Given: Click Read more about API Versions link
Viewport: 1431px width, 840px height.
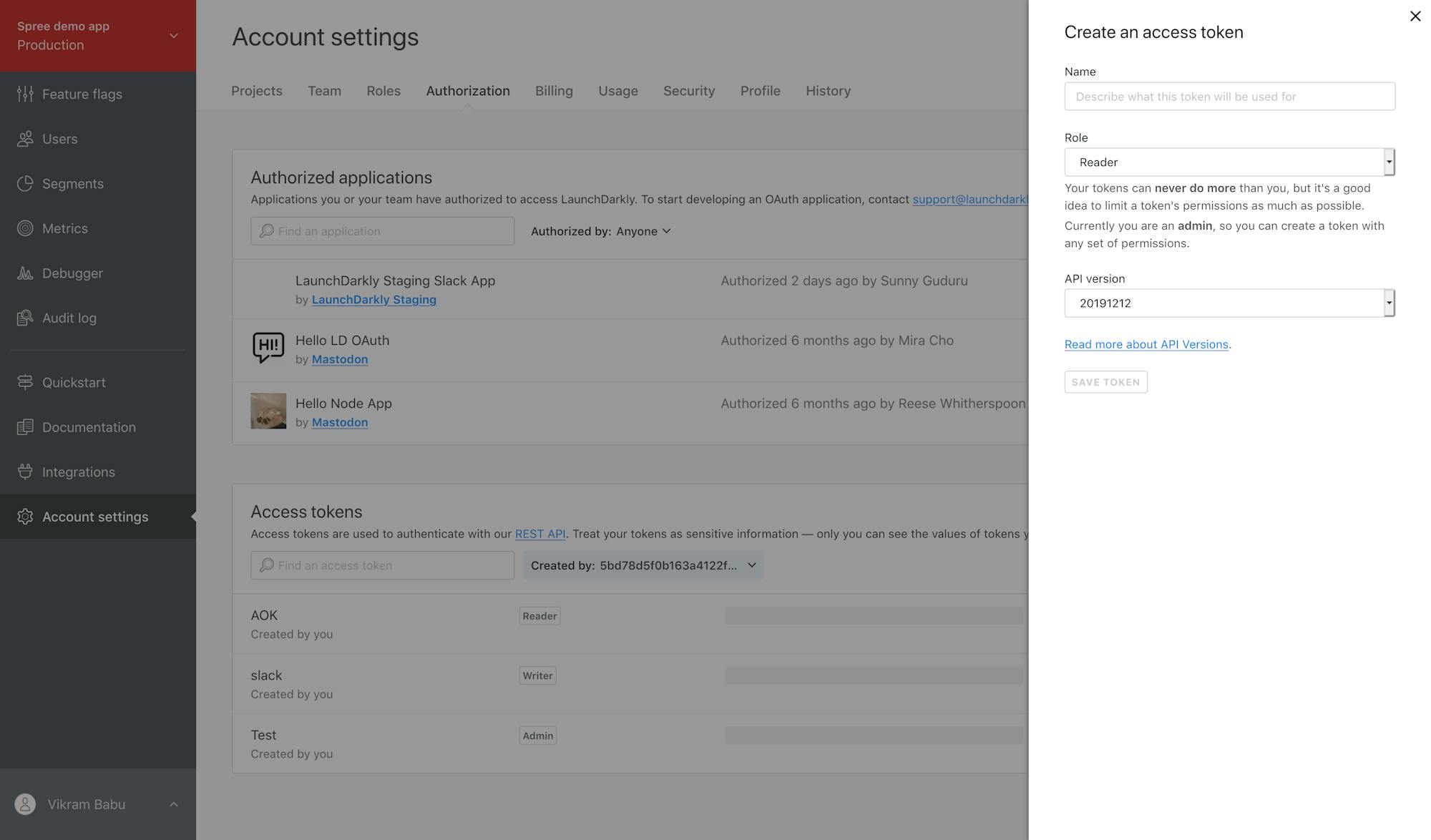Looking at the screenshot, I should [1146, 344].
